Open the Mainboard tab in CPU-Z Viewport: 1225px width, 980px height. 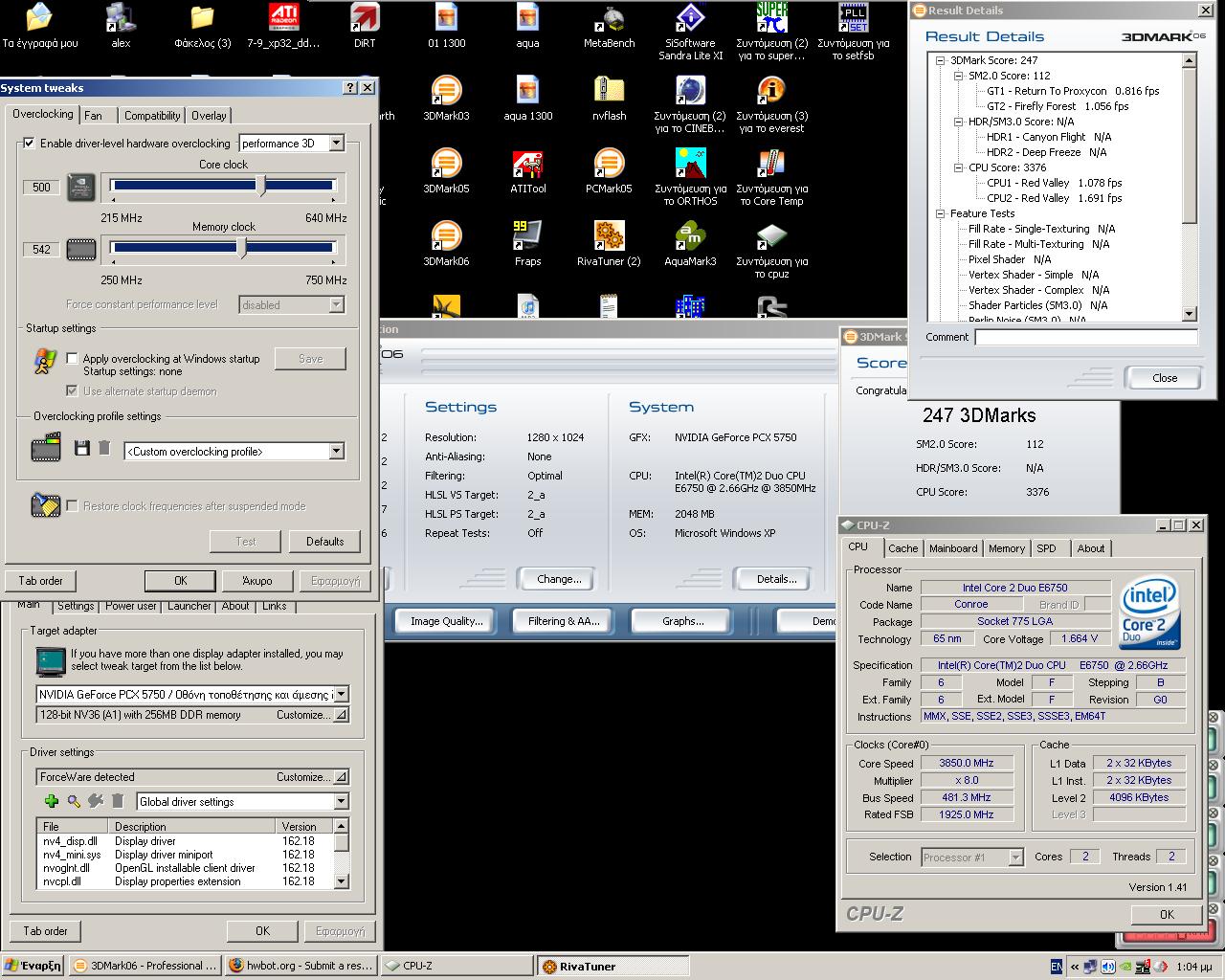953,548
